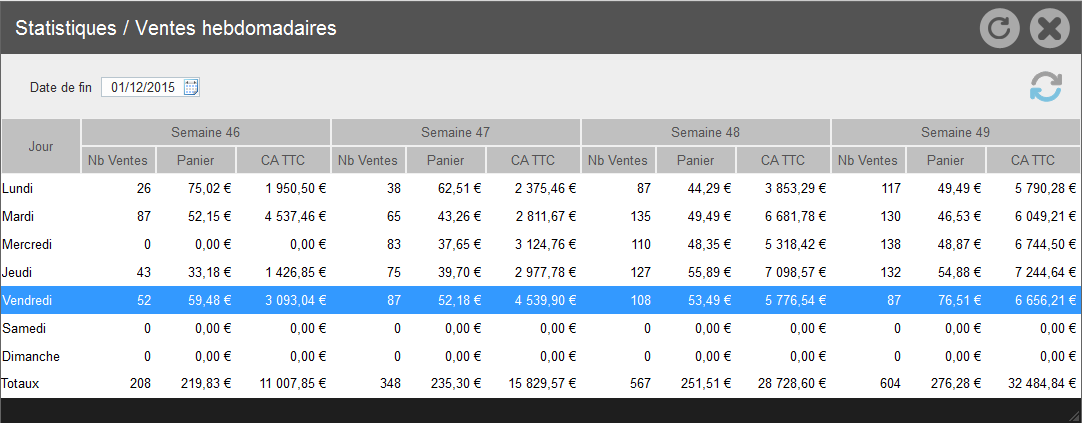Screen dimensions: 1082x423
Task: Select the highlighted Vendredi row
Action: tap(541, 300)
